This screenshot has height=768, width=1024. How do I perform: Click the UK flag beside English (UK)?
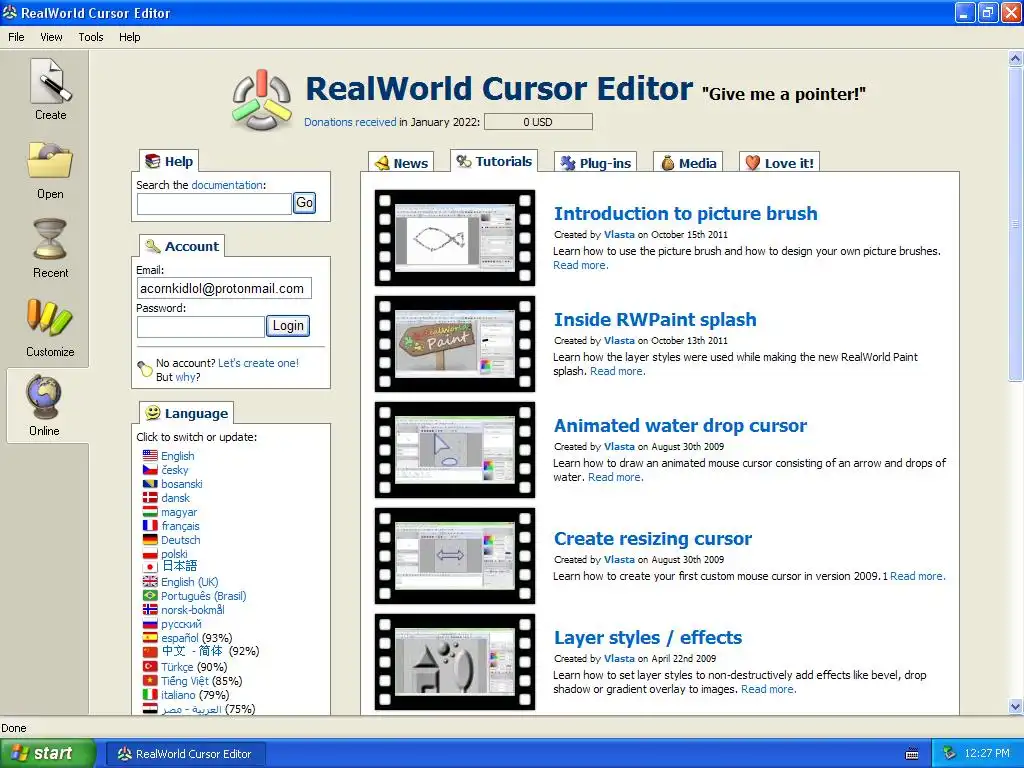click(150, 581)
